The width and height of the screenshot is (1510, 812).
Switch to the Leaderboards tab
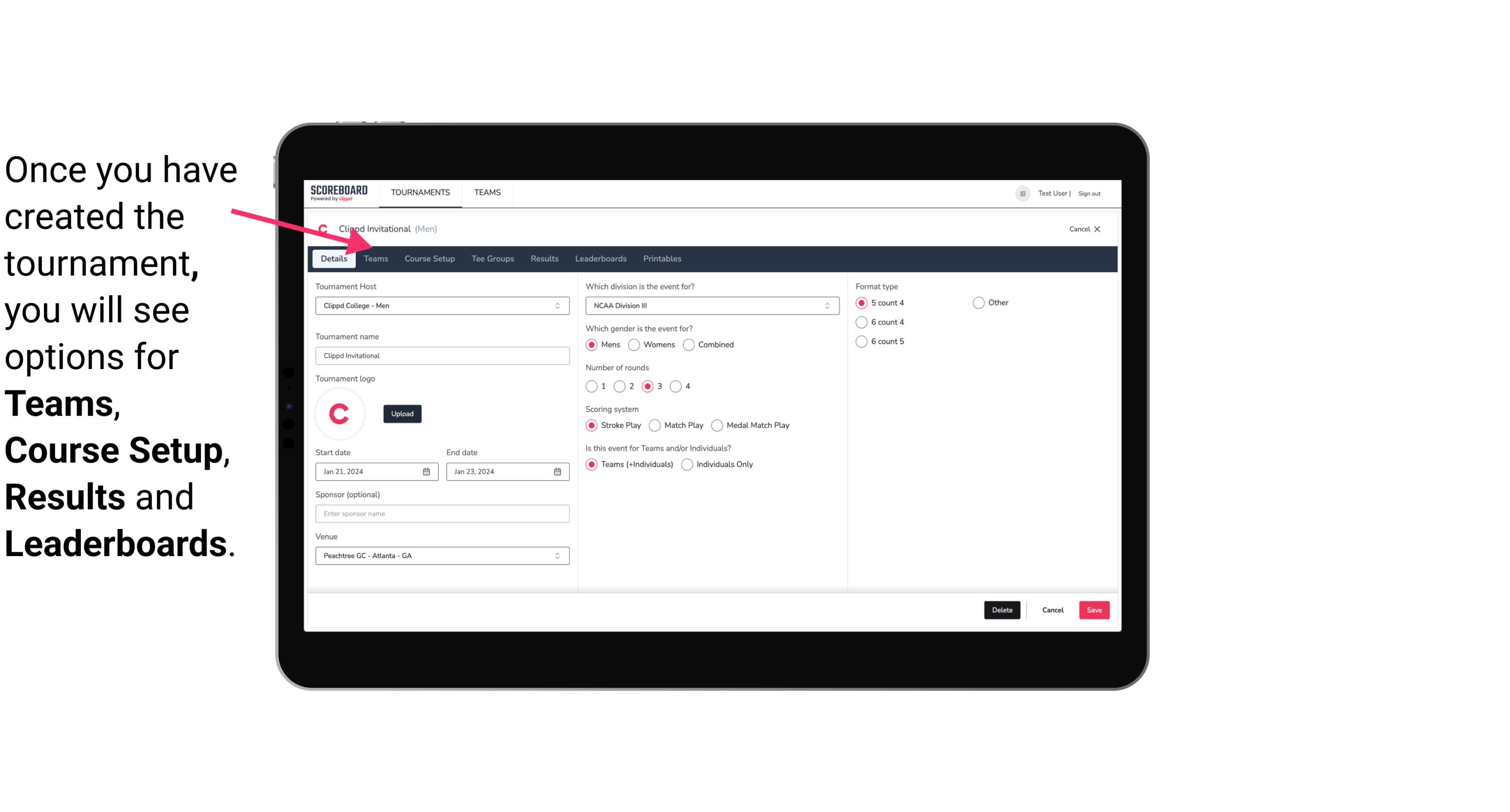(x=601, y=258)
